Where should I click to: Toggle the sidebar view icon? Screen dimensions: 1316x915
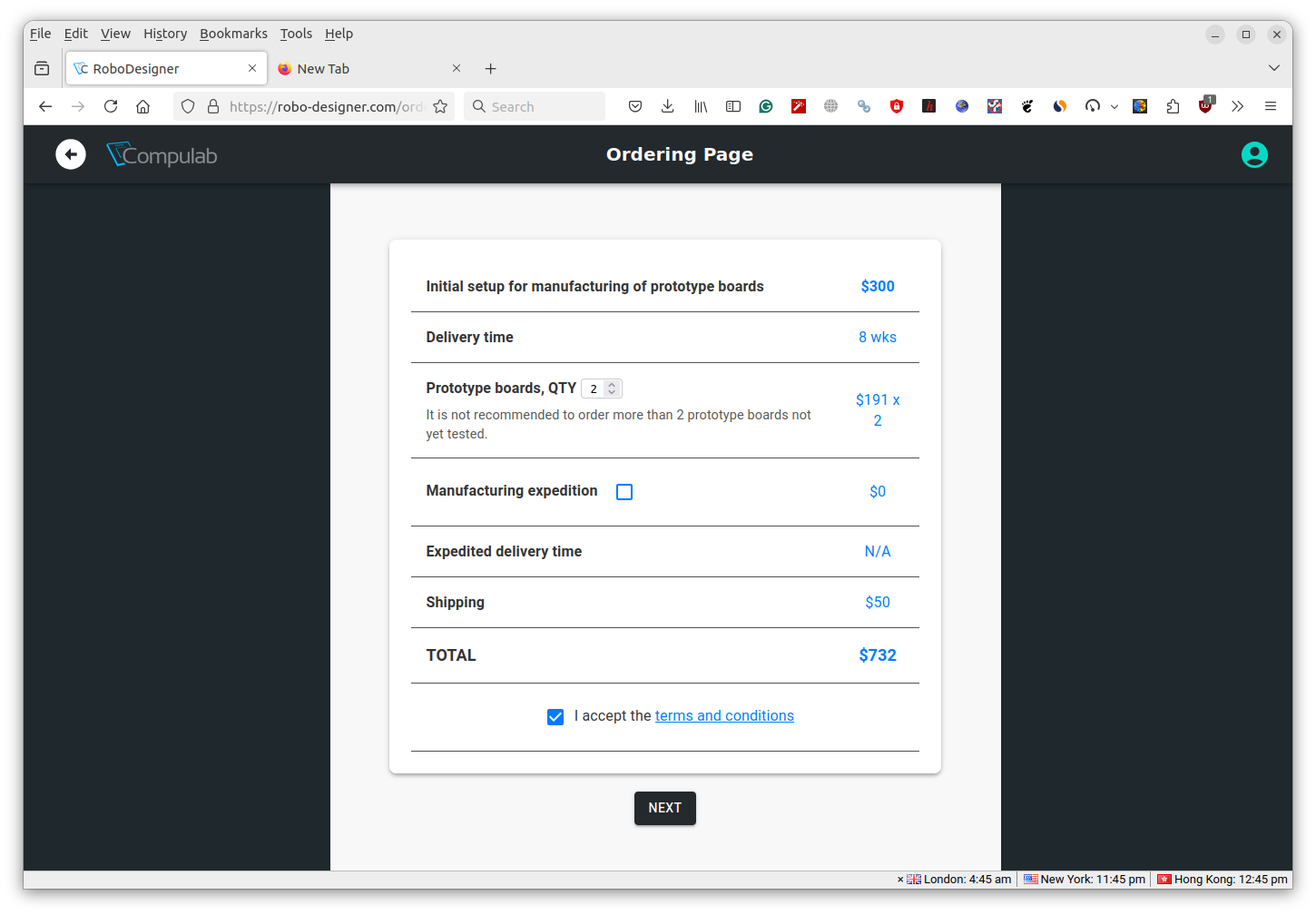(733, 106)
